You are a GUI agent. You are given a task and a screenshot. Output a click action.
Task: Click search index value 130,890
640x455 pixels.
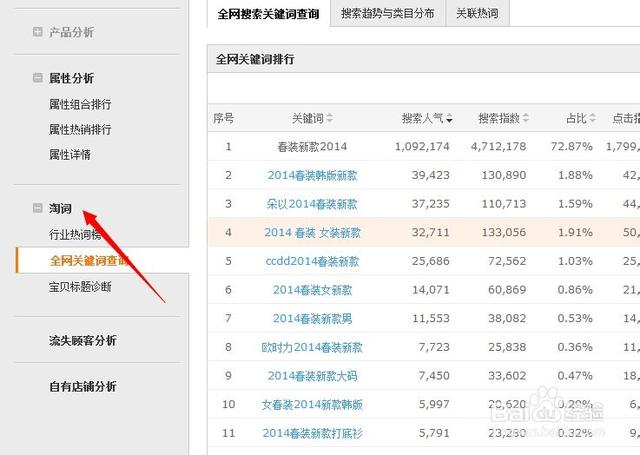pos(504,175)
